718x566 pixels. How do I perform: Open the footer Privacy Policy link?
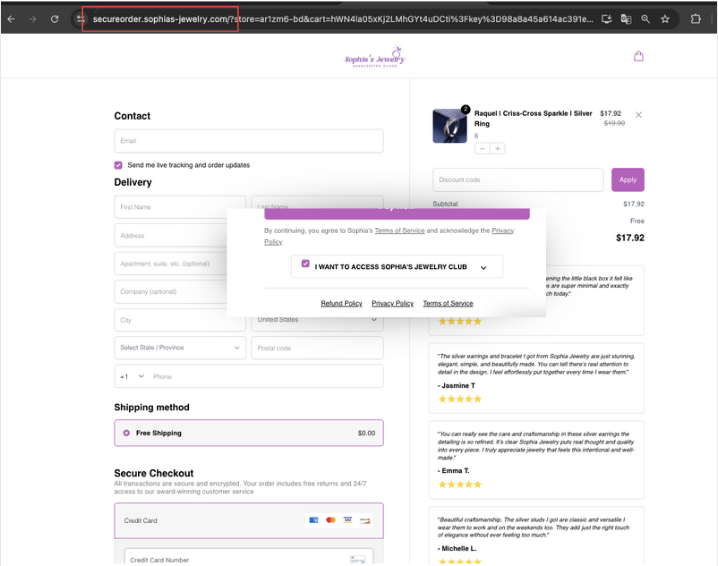click(x=392, y=304)
